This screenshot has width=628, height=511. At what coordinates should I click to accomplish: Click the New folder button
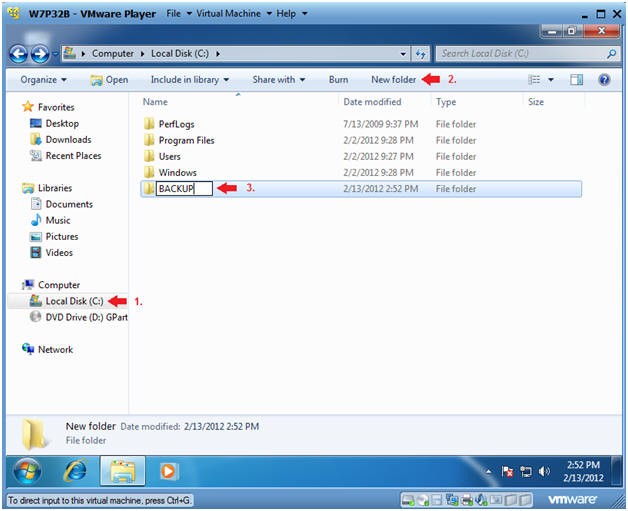click(x=393, y=80)
